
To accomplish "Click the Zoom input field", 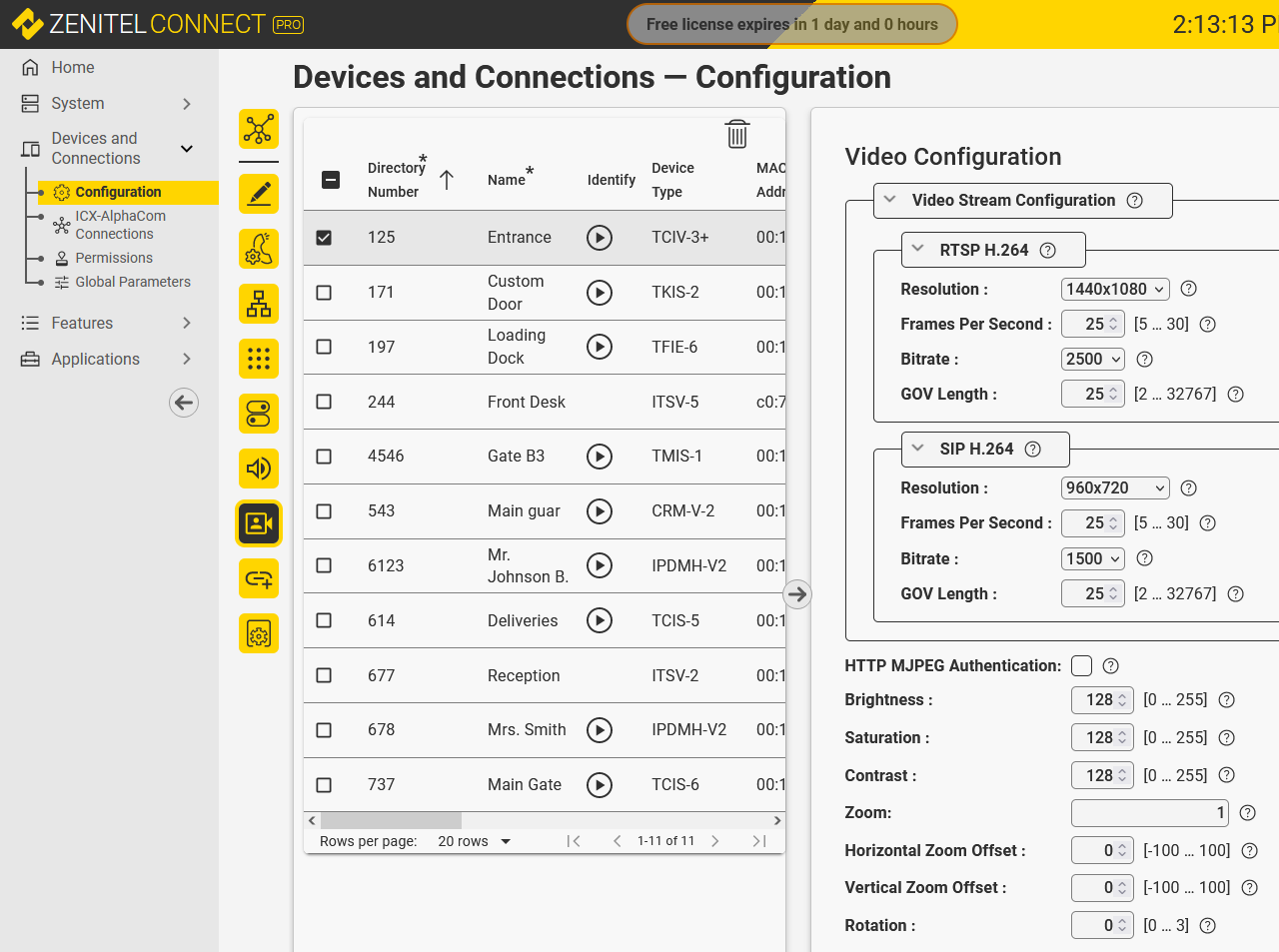I will click(1149, 813).
